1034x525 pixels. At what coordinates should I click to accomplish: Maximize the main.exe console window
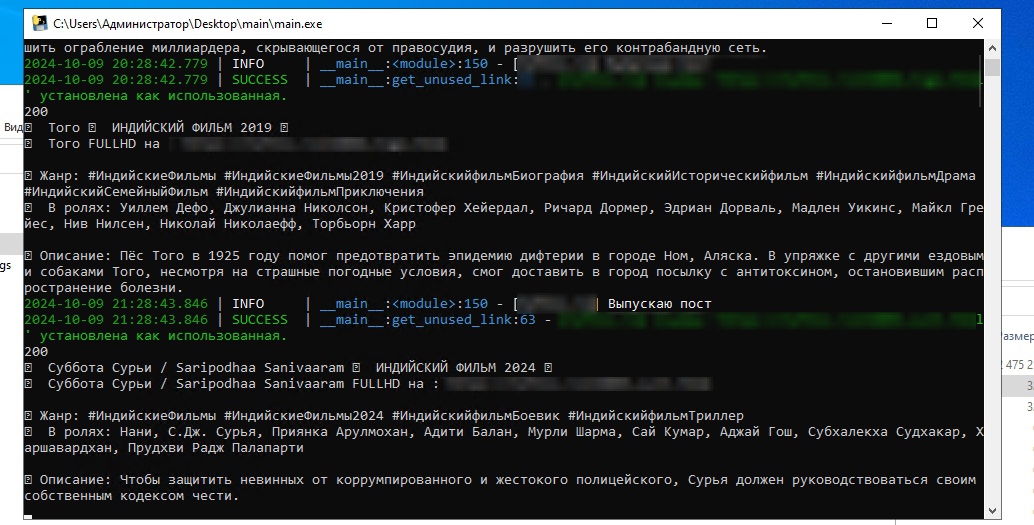pyautogui.click(x=932, y=22)
